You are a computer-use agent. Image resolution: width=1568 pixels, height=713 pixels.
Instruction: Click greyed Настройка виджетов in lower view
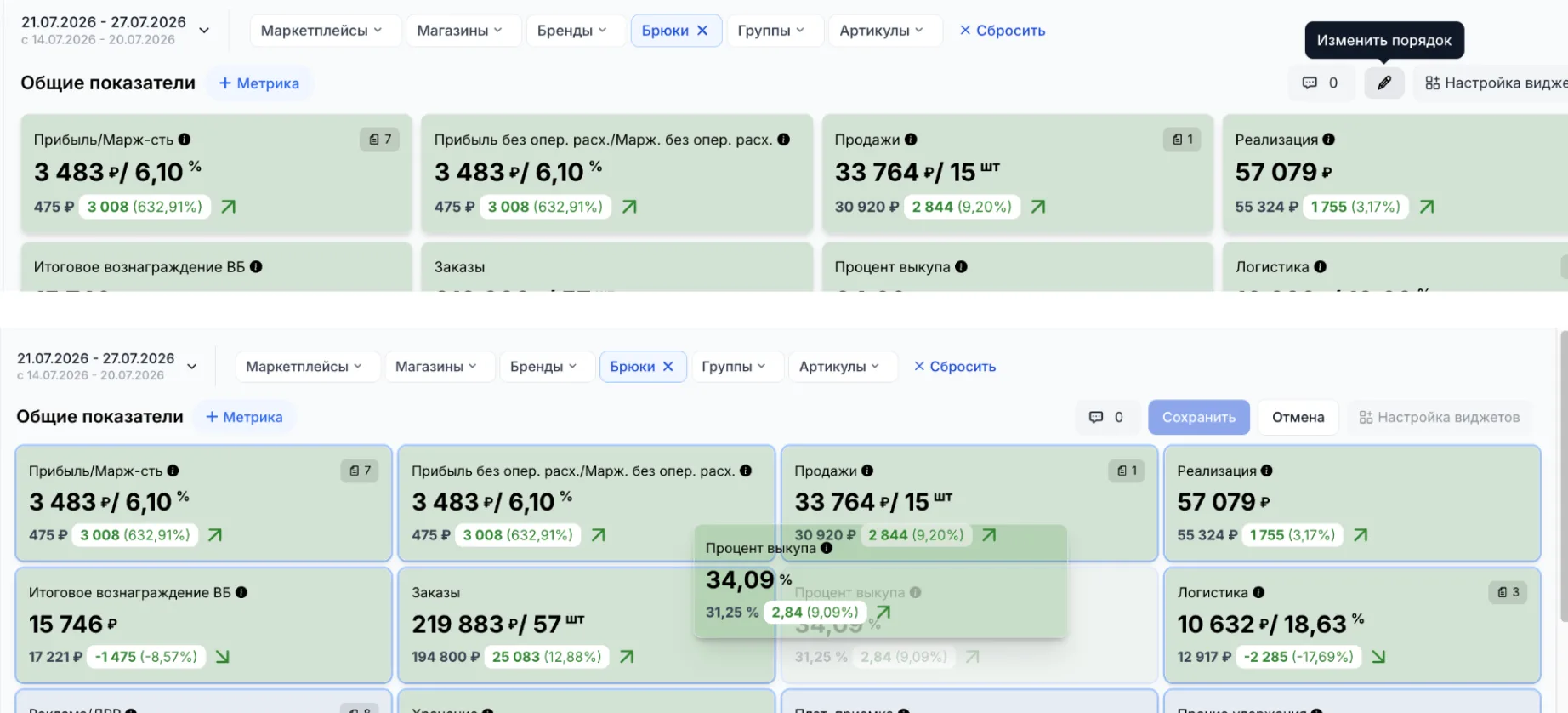tap(1439, 417)
